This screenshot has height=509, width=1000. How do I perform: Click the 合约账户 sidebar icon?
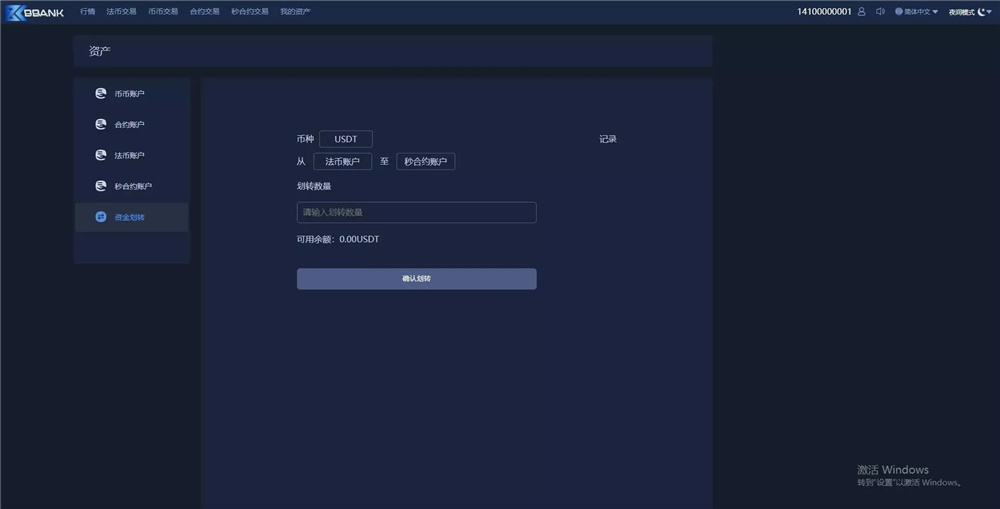point(100,125)
